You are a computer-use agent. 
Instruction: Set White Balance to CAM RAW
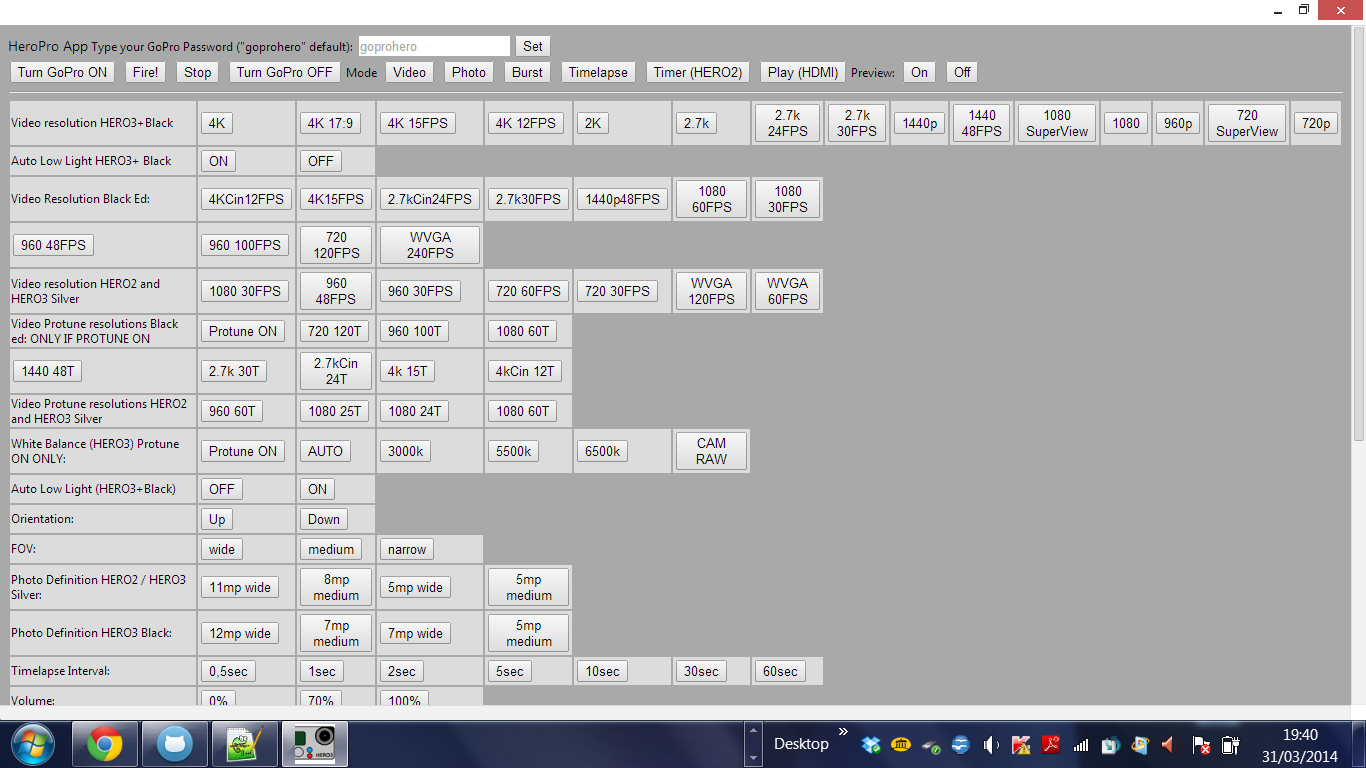click(712, 451)
